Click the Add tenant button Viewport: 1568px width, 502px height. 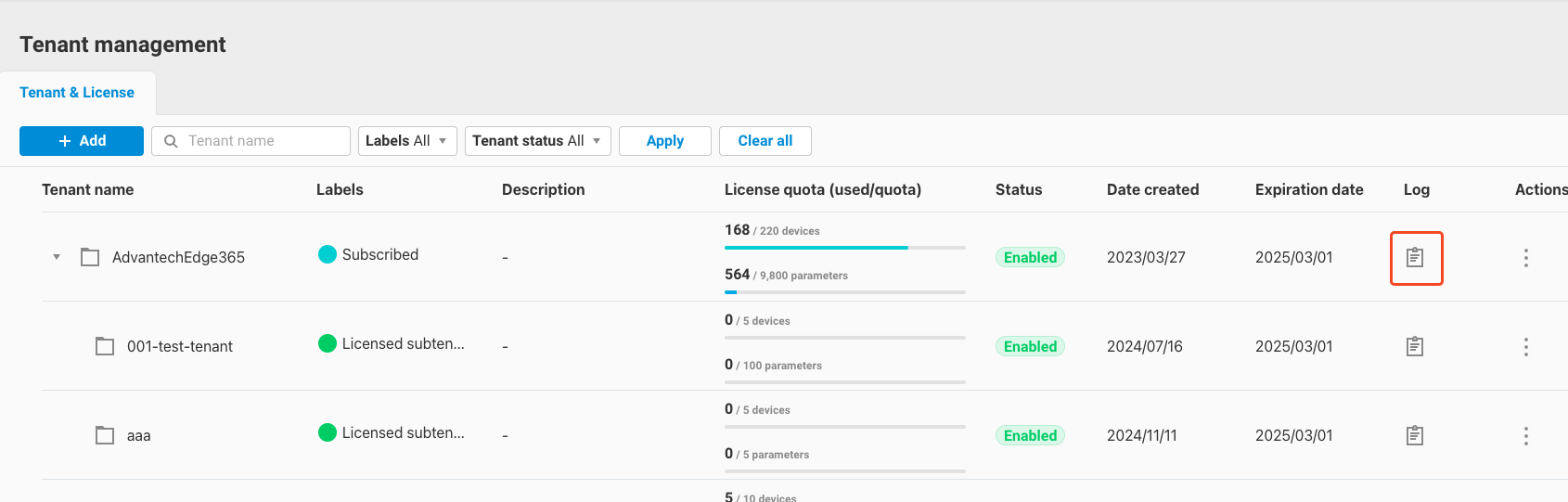(x=82, y=141)
